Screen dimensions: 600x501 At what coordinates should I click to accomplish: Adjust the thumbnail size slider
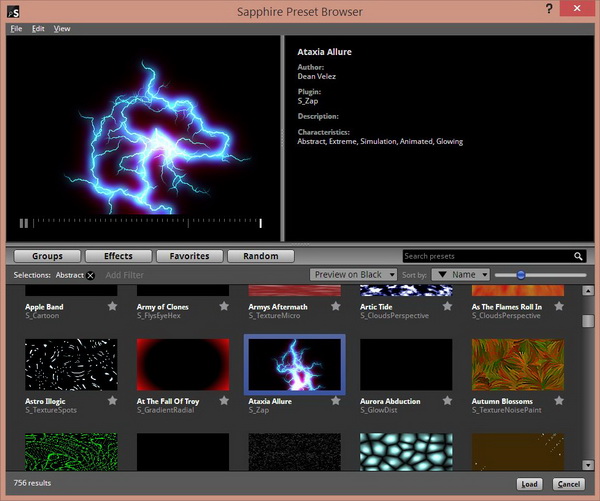coord(521,274)
